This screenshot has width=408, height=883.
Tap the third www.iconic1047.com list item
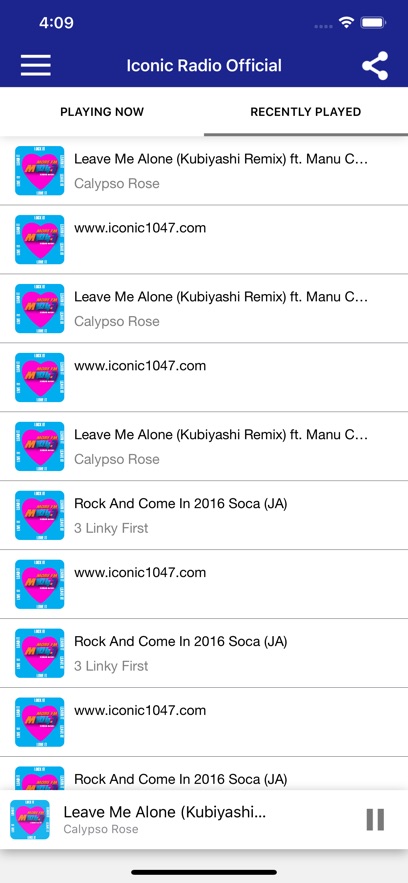click(x=204, y=585)
